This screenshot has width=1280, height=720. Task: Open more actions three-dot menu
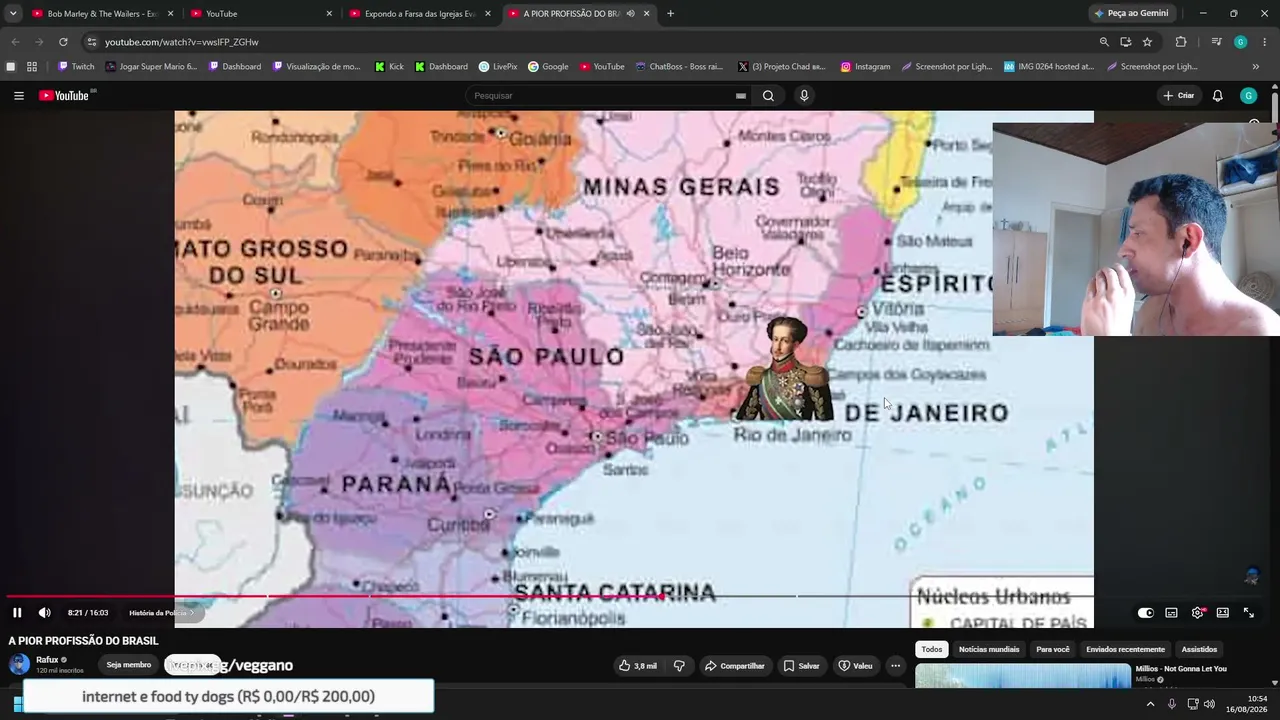pyautogui.click(x=895, y=666)
